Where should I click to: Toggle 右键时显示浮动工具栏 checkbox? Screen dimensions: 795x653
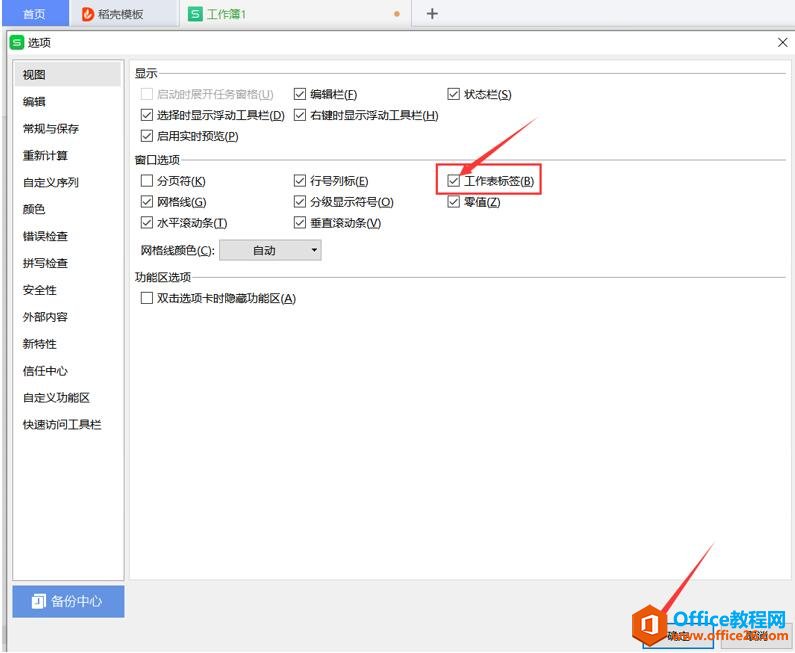[x=300, y=115]
